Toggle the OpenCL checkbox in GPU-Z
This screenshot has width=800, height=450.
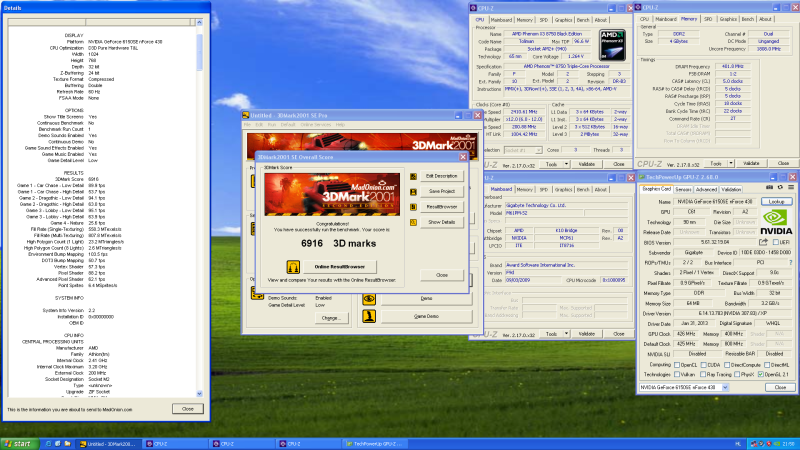coord(678,364)
